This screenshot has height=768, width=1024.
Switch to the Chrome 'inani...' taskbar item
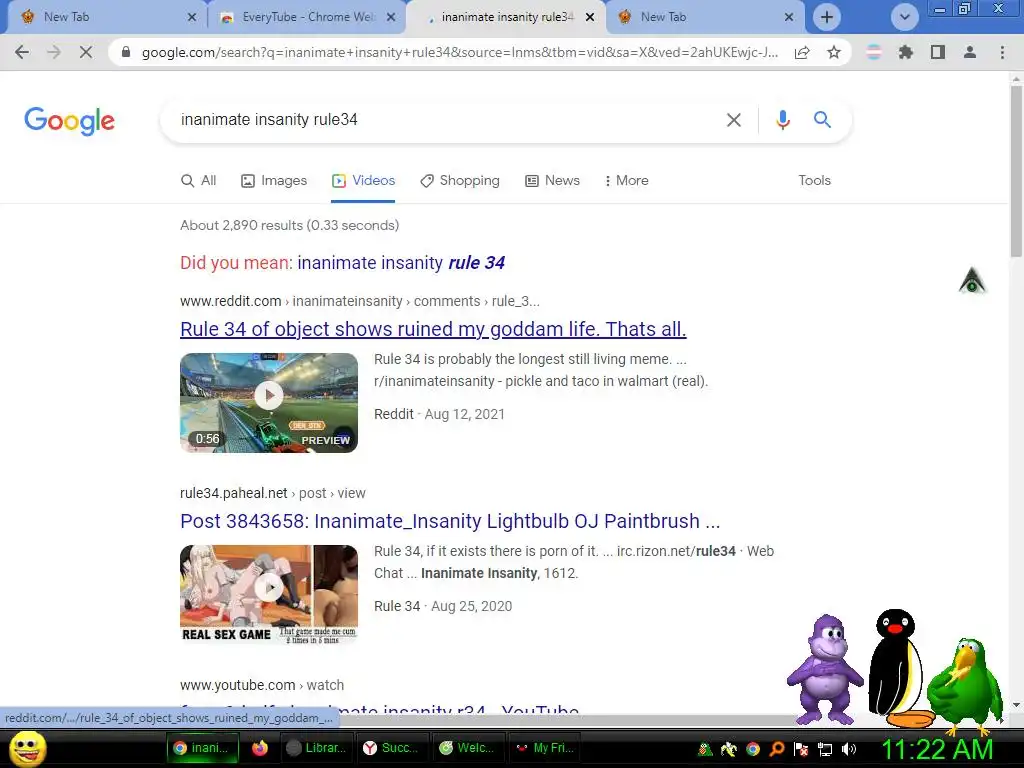point(202,748)
